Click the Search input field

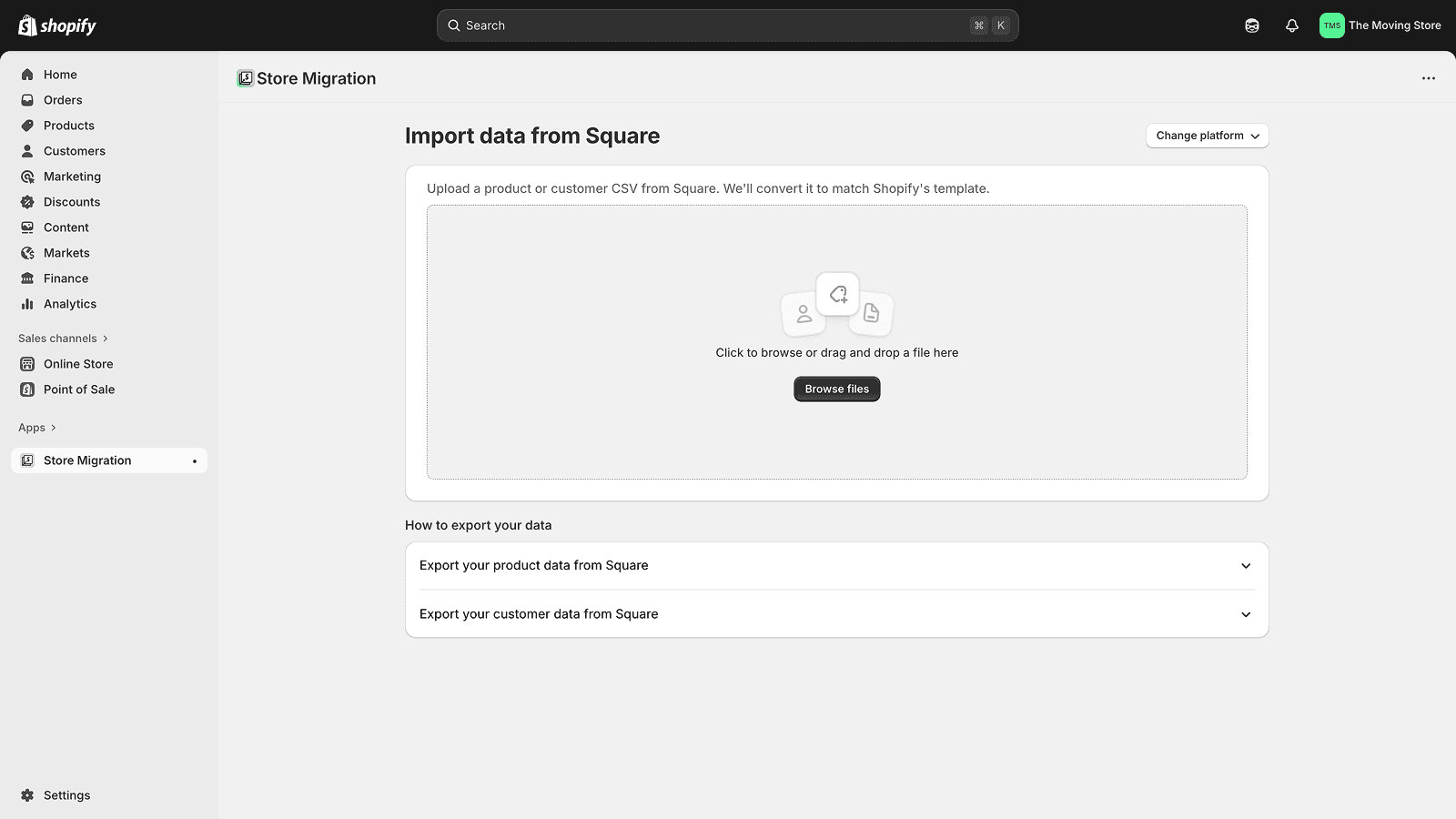click(728, 25)
